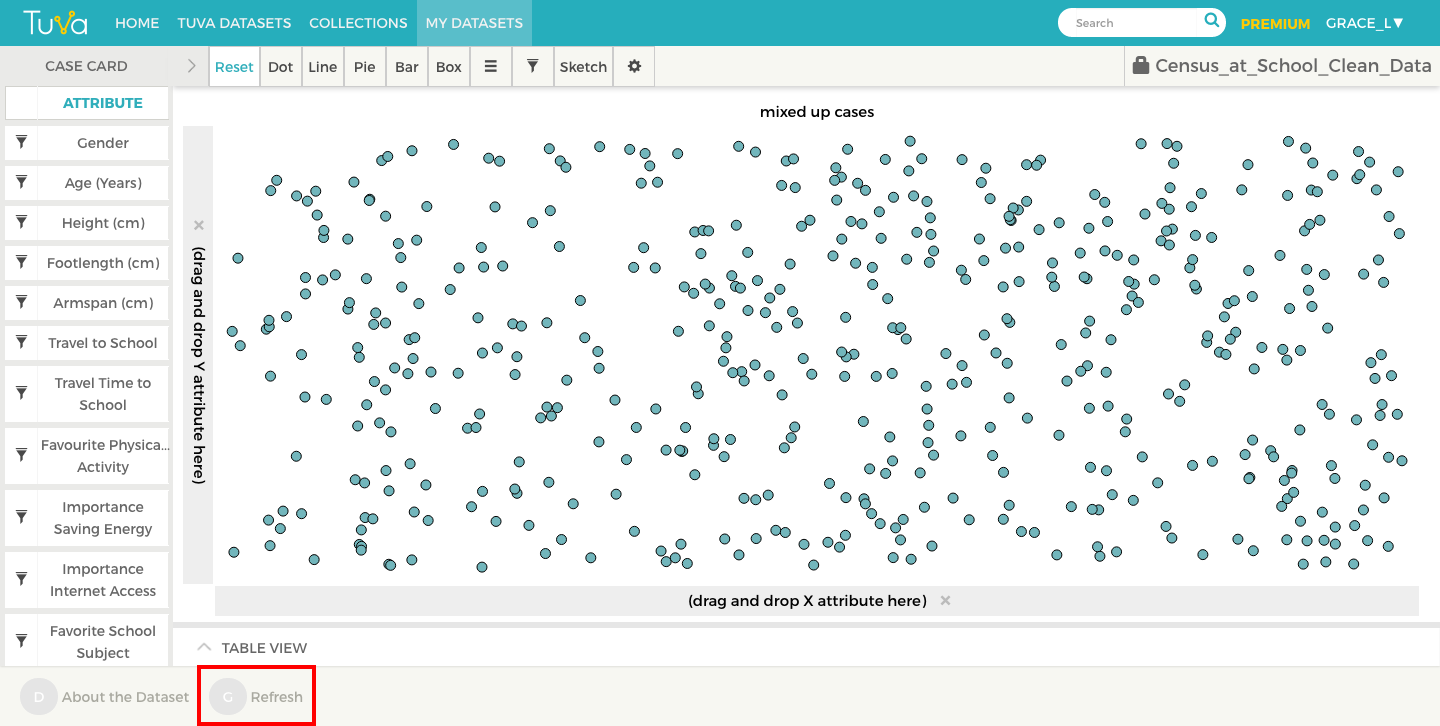Click the Reset plot button
1440x726 pixels.
234,66
